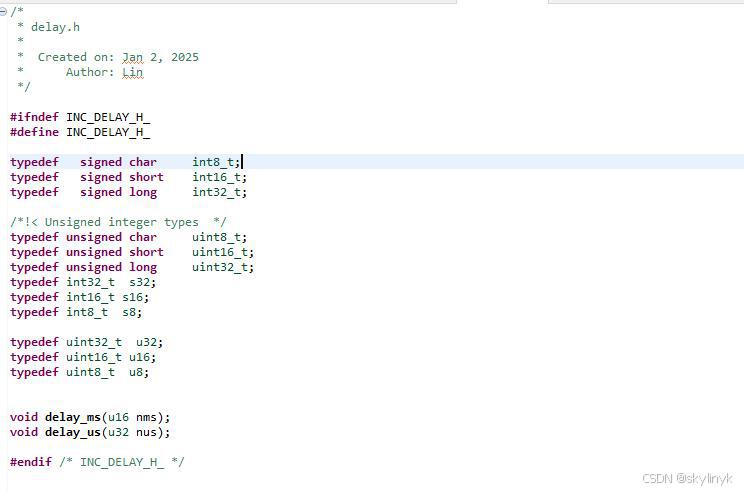Click the 's8;' typedef alias

point(132,313)
